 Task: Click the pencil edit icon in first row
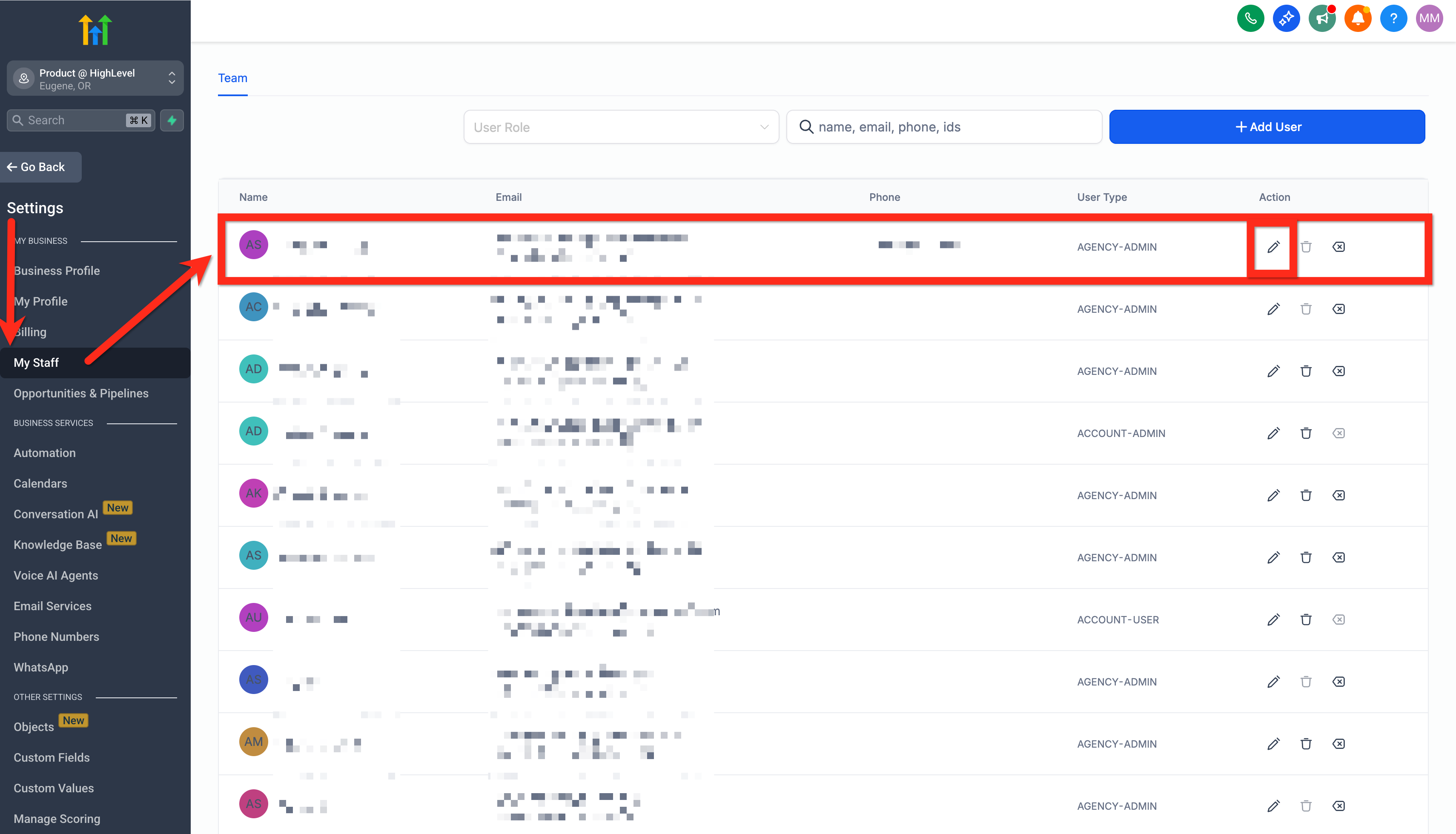click(x=1273, y=247)
